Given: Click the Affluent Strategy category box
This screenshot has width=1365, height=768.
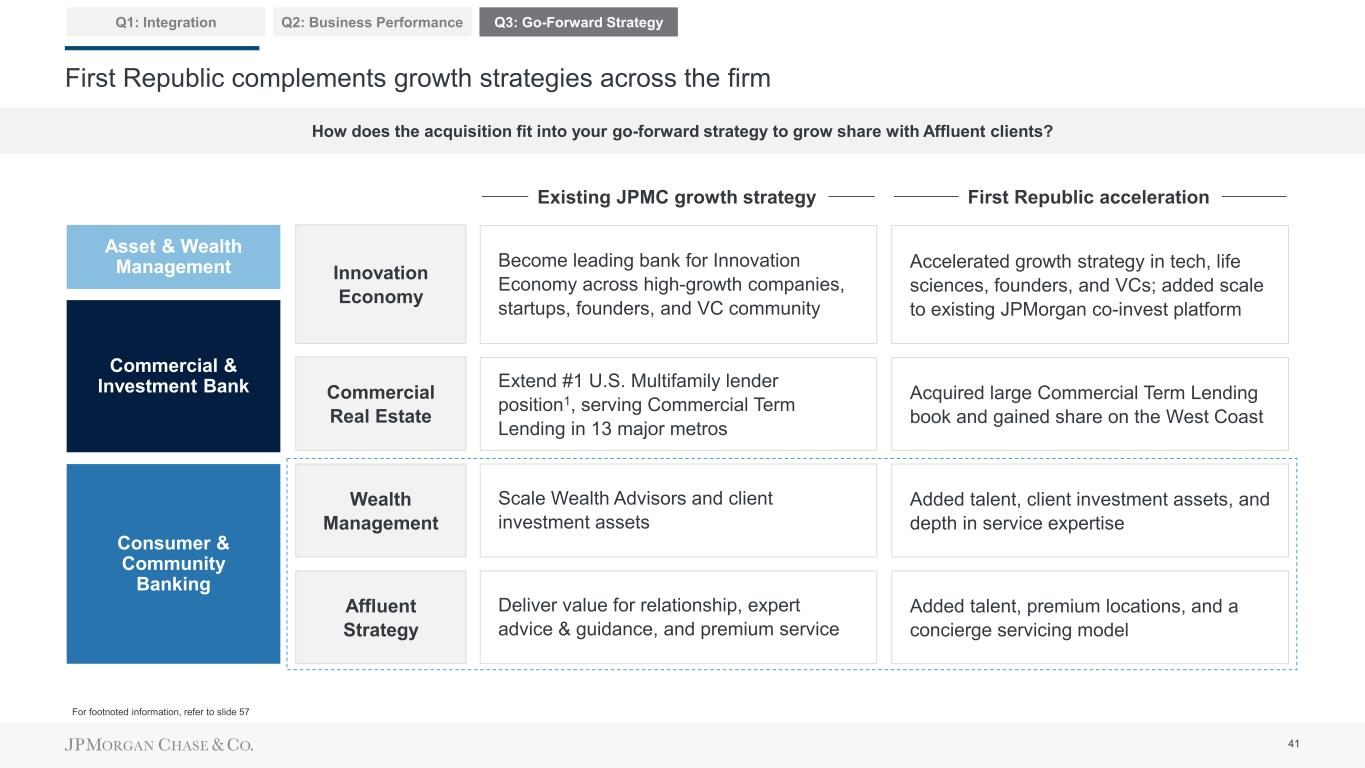Looking at the screenshot, I should tap(380, 618).
